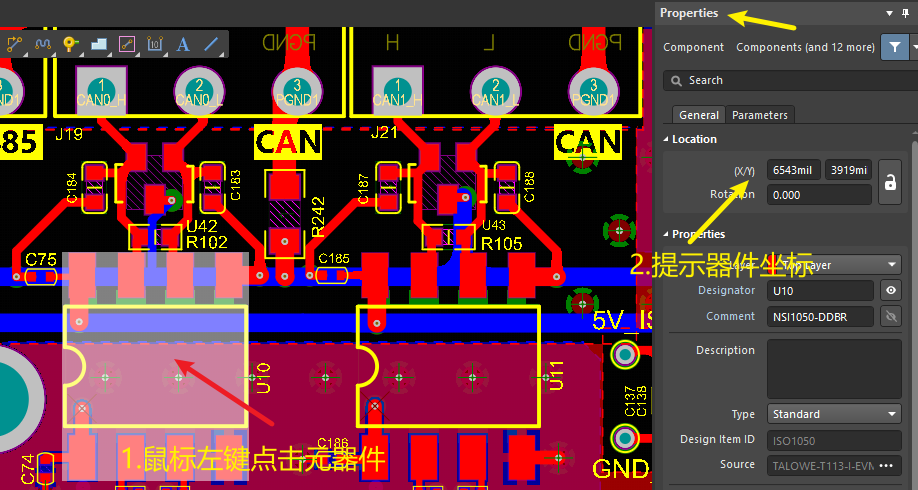Click CAN1_H pad 1 of J21
This screenshot has height=490, width=918.
398,90
